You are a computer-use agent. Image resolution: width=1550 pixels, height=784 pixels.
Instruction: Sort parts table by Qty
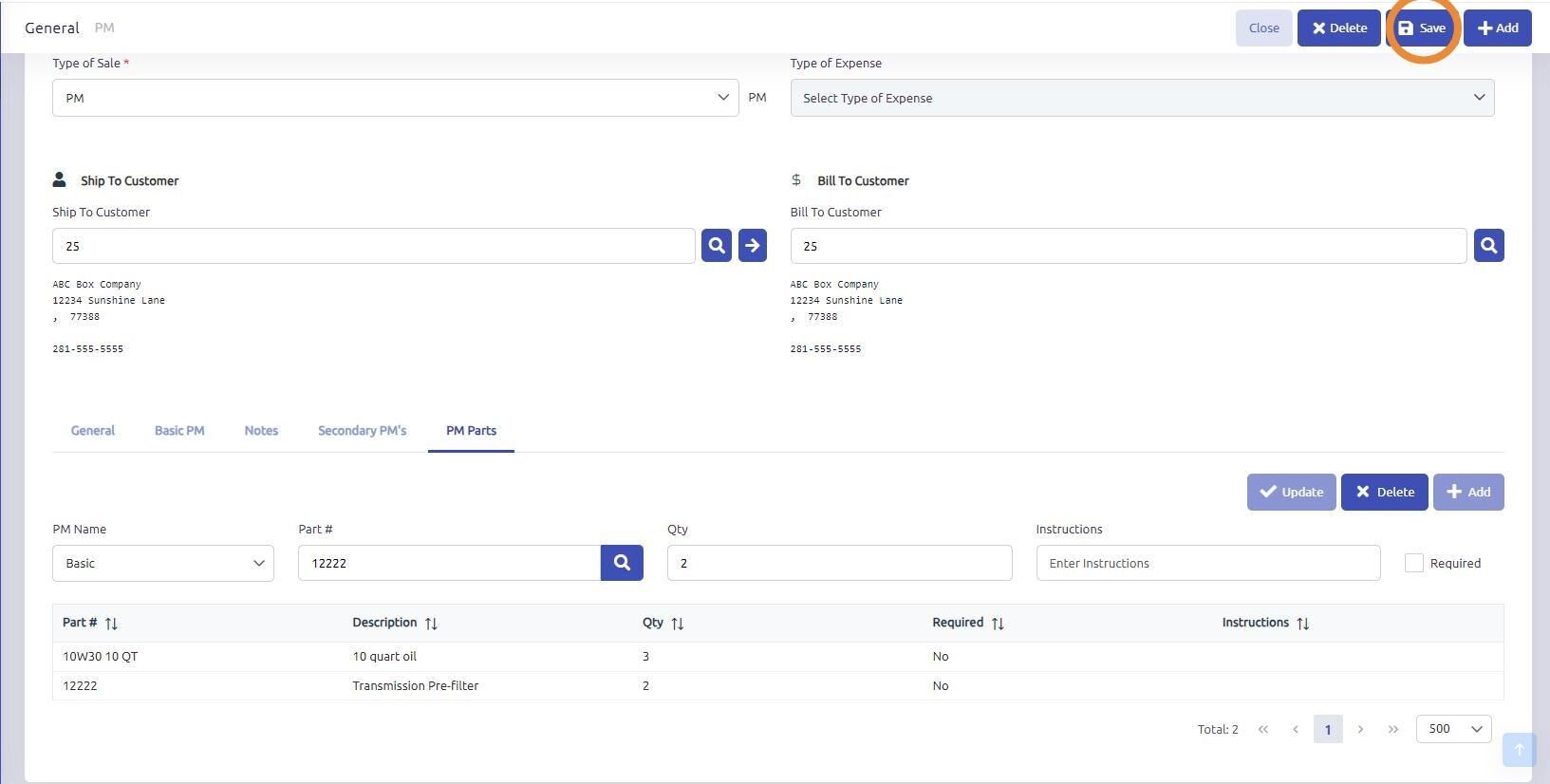click(x=677, y=624)
